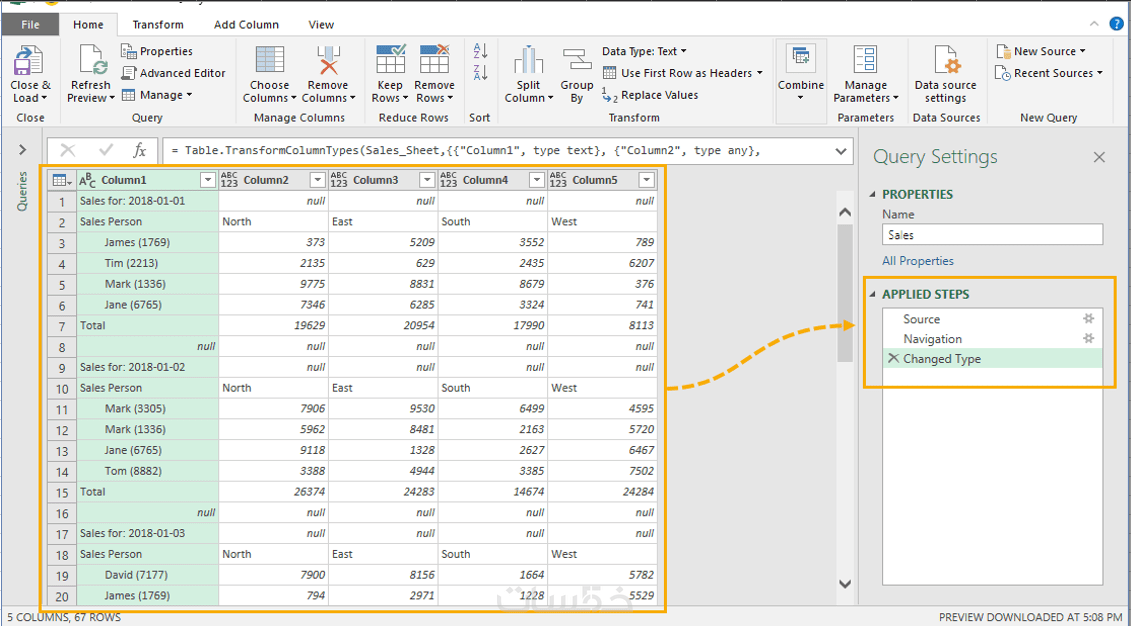The image size is (1131, 626).
Task: Switch to the Transform tab
Action: coord(158,24)
